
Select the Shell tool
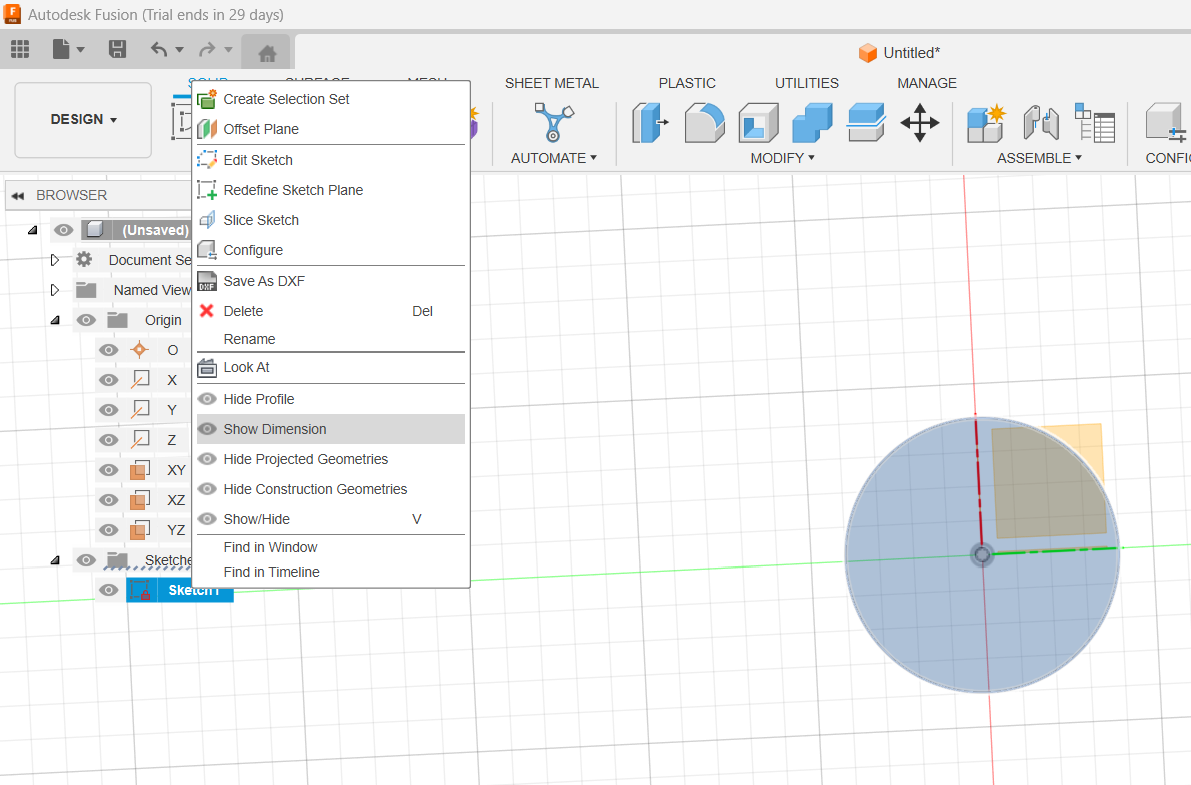click(758, 123)
